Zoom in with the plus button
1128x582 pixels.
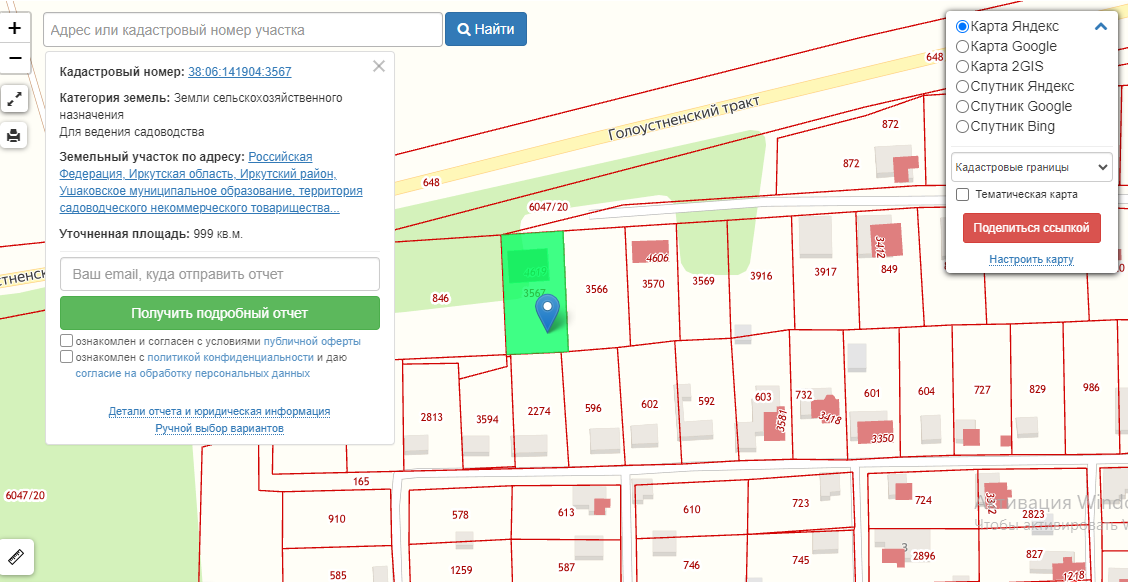point(15,28)
